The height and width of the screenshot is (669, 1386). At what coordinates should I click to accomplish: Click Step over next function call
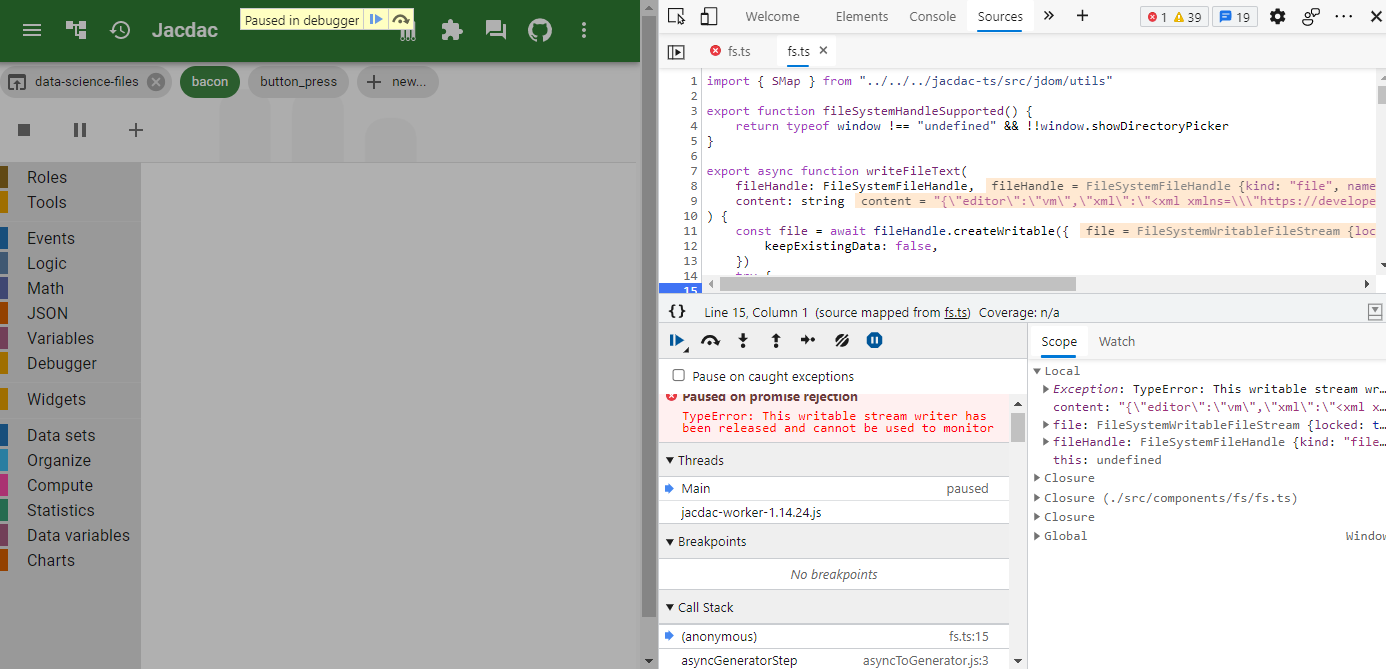(709, 340)
